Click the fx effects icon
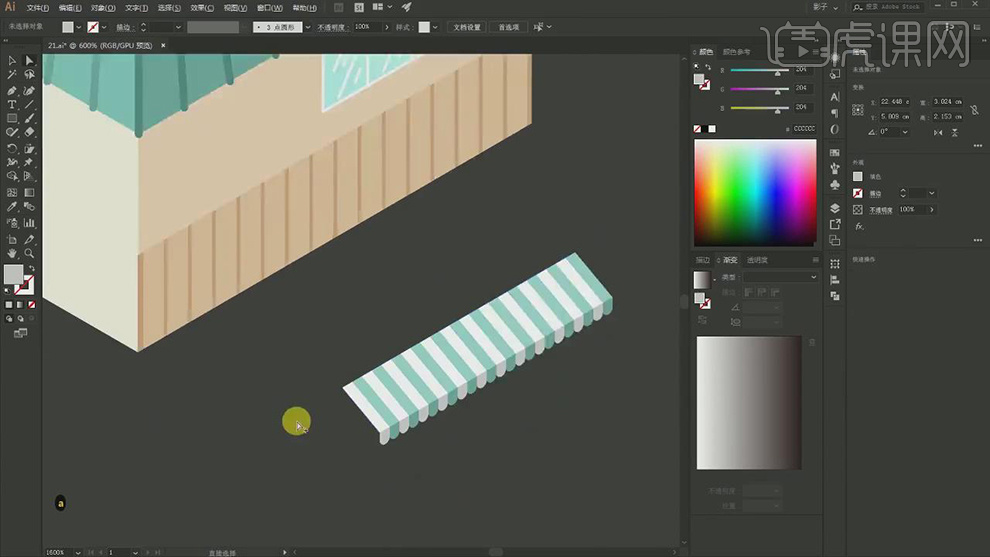This screenshot has height=557, width=990. [x=858, y=227]
